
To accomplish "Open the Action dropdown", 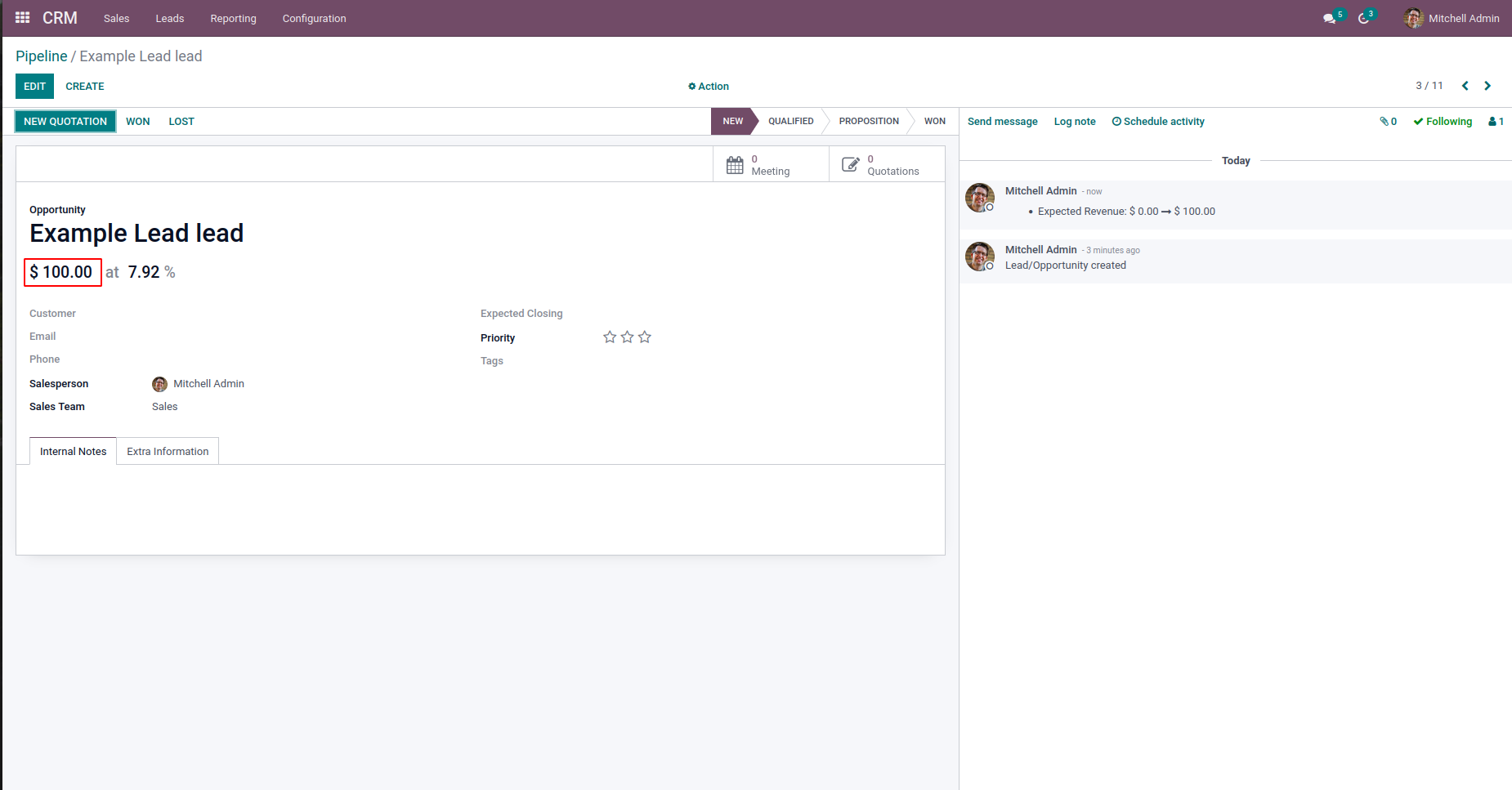I will pyautogui.click(x=709, y=87).
